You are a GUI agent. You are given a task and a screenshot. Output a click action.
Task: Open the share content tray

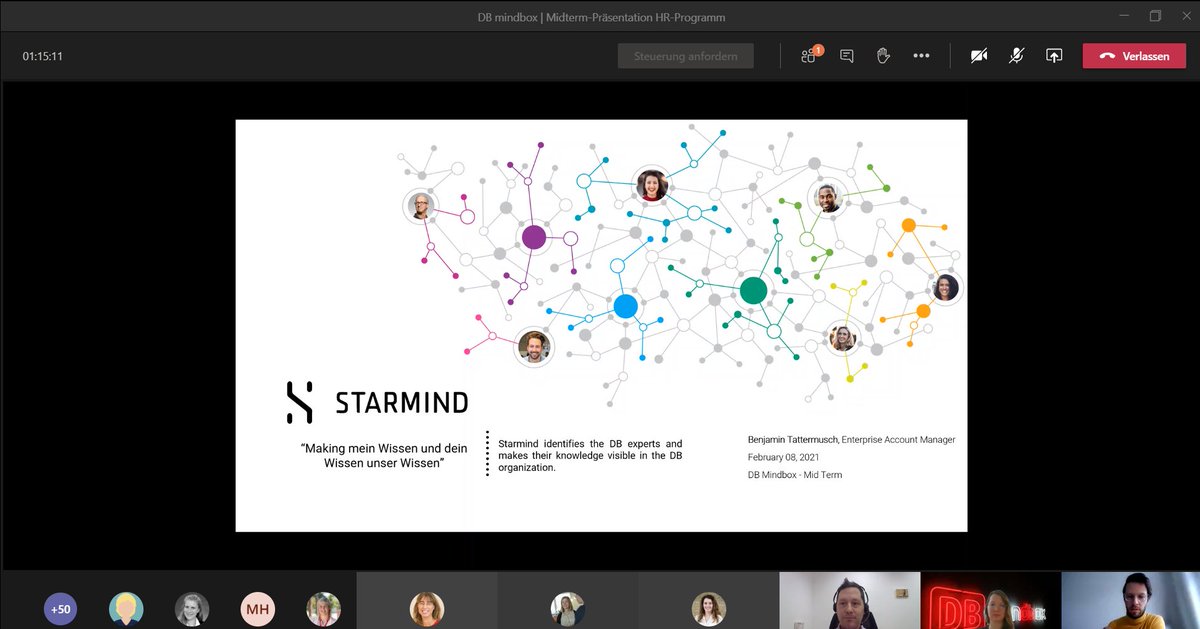point(1054,56)
